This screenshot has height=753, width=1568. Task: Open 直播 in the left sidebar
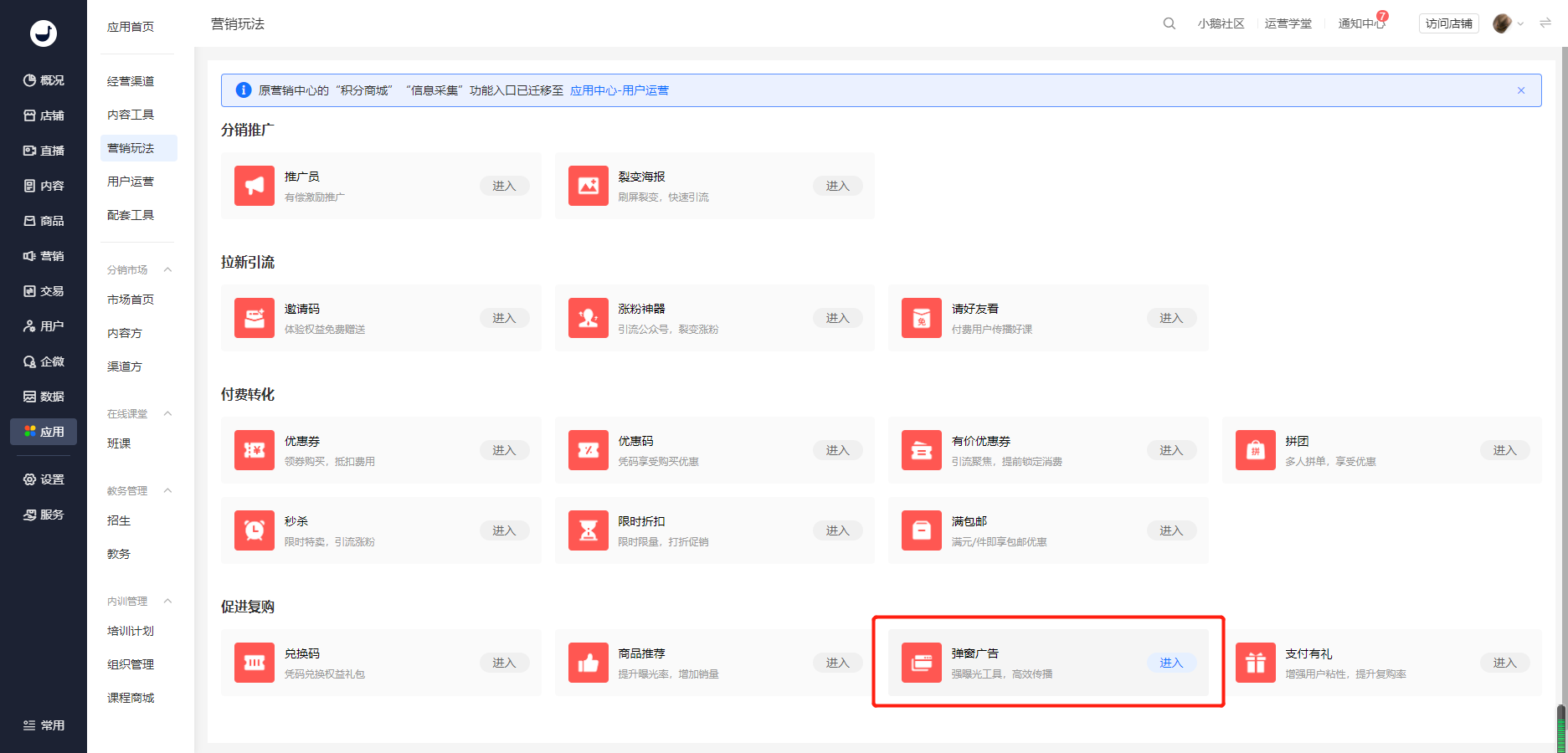pyautogui.click(x=44, y=151)
